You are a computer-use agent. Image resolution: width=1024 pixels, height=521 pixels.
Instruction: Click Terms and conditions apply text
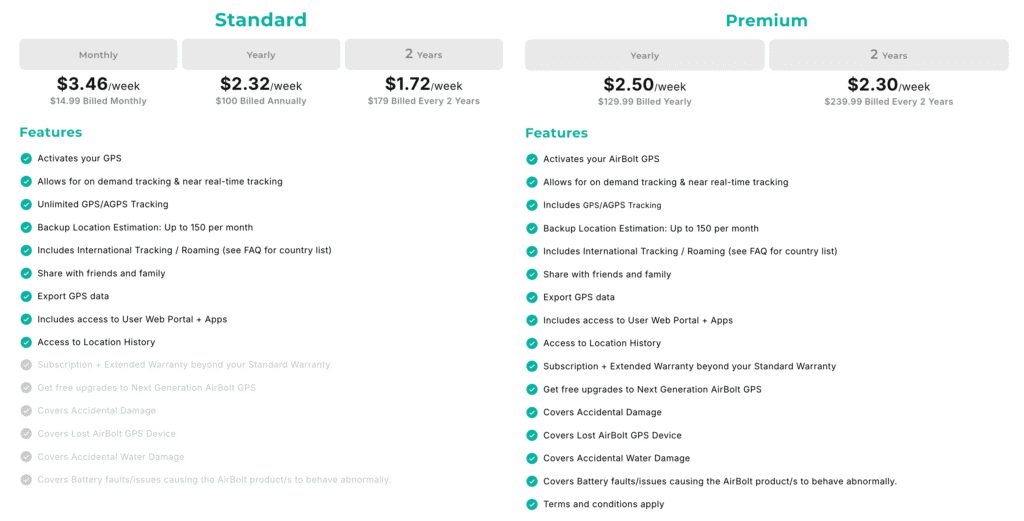click(x=603, y=504)
